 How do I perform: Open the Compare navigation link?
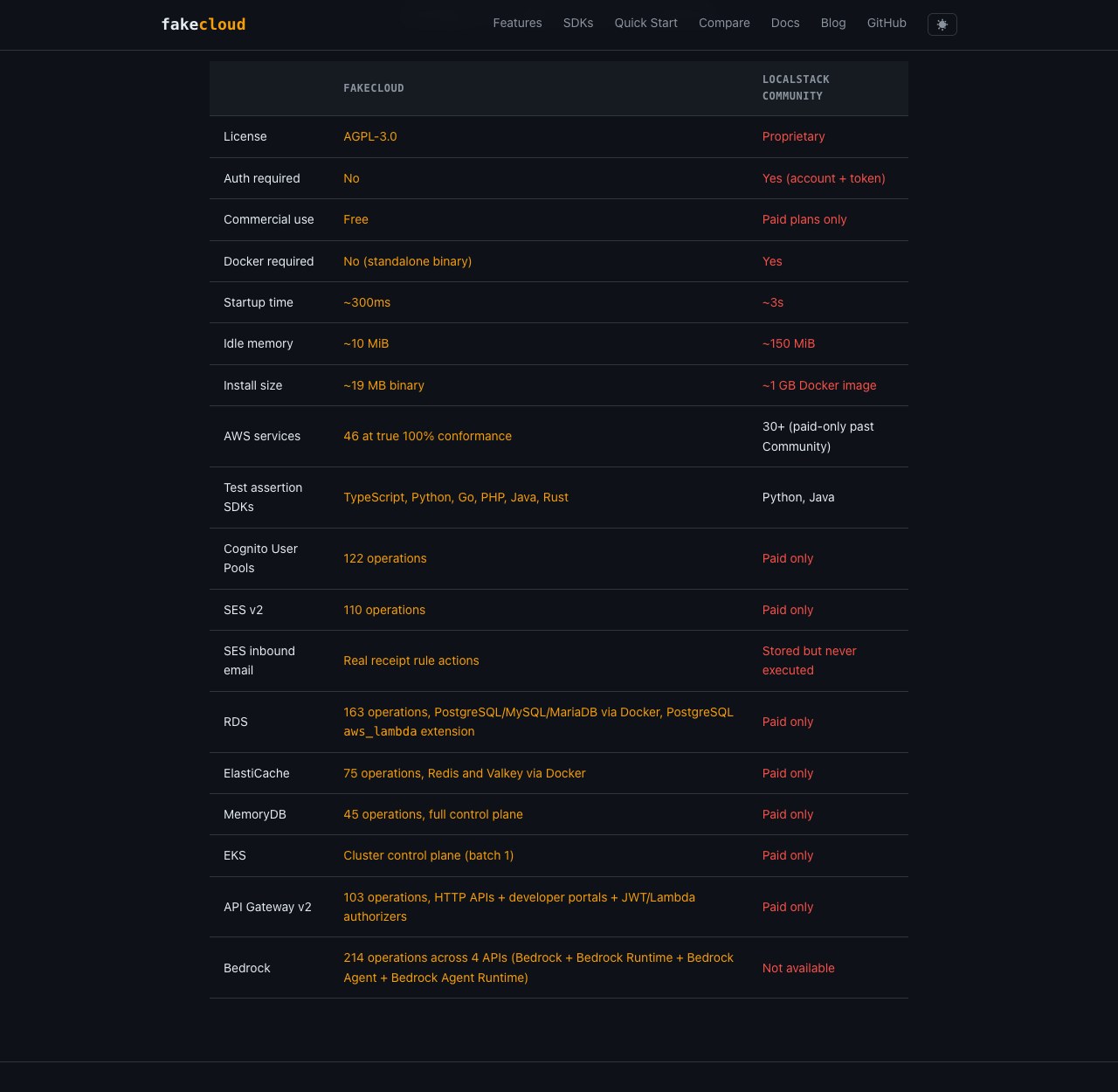click(x=724, y=24)
